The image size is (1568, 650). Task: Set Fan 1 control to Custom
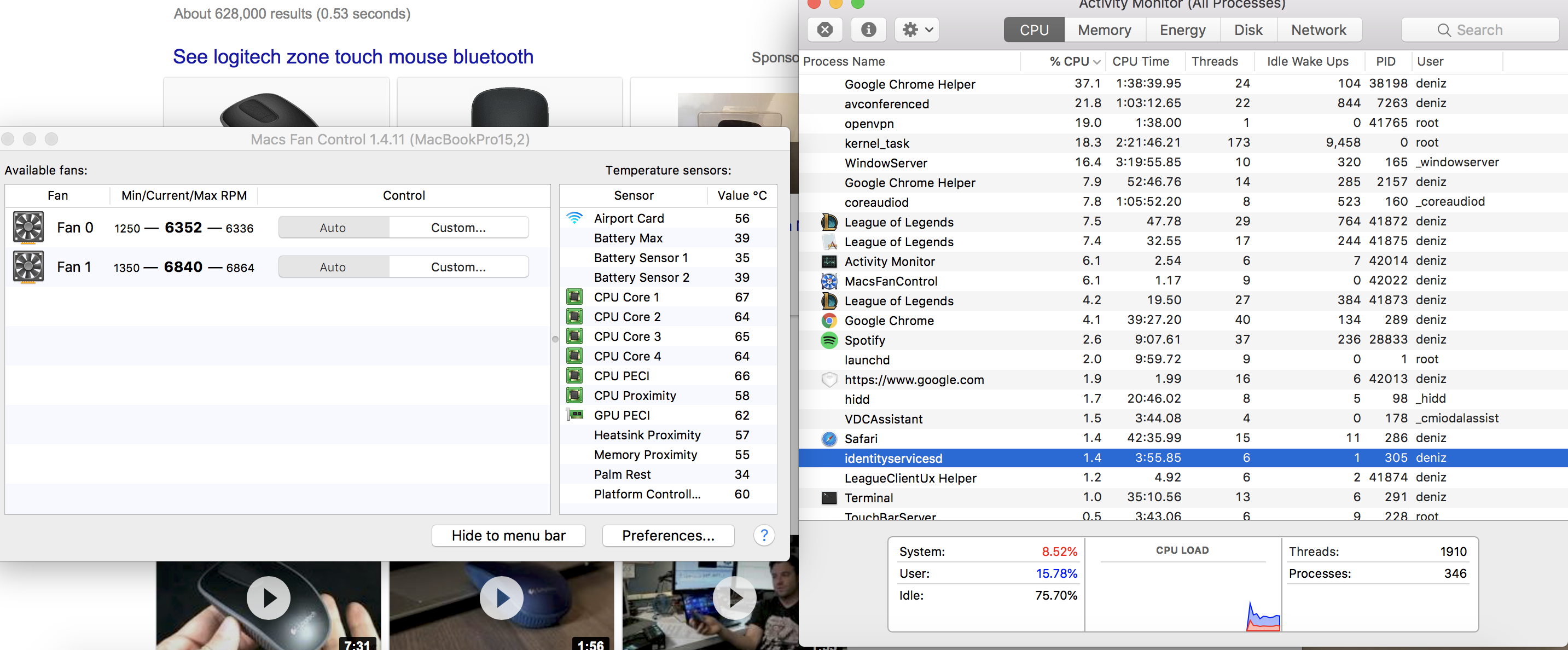click(458, 267)
